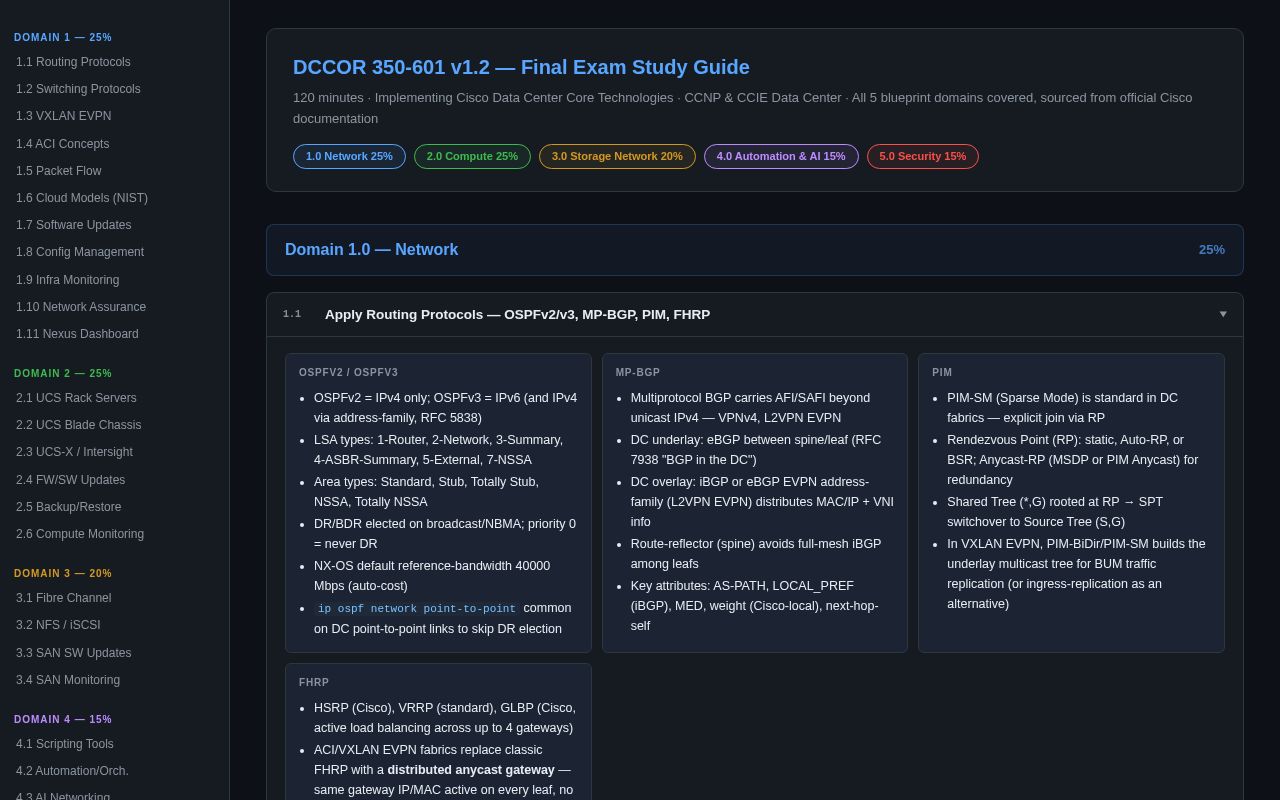Click the Domain 1.0 — Network header
The image size is (1280, 800).
[755, 250]
